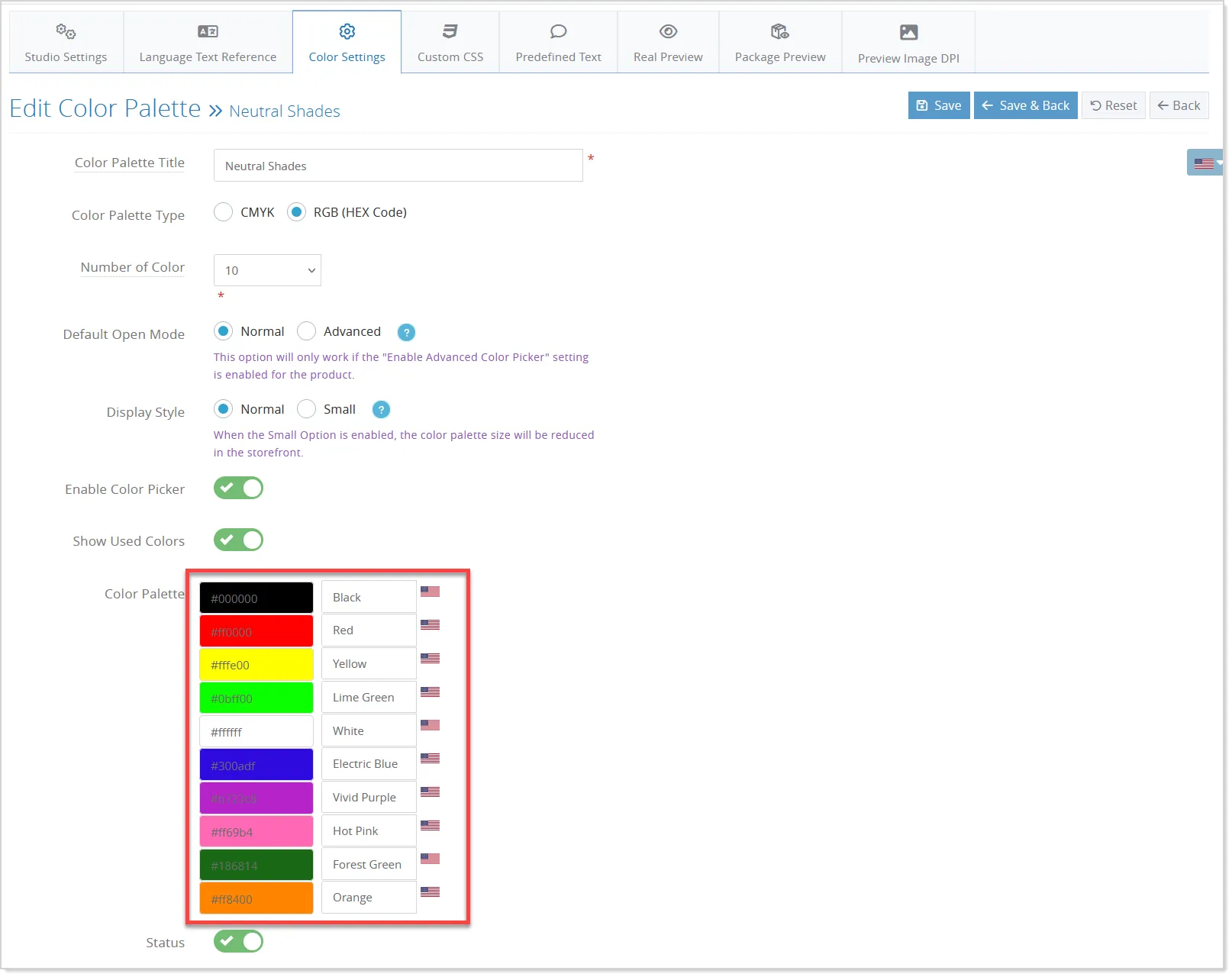Click the flag icon next to White
Image resolution: width=1232 pixels, height=977 pixels.
(x=430, y=725)
